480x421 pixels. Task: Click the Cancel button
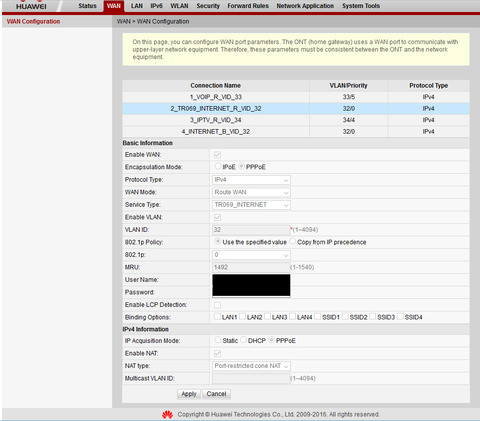click(216, 394)
